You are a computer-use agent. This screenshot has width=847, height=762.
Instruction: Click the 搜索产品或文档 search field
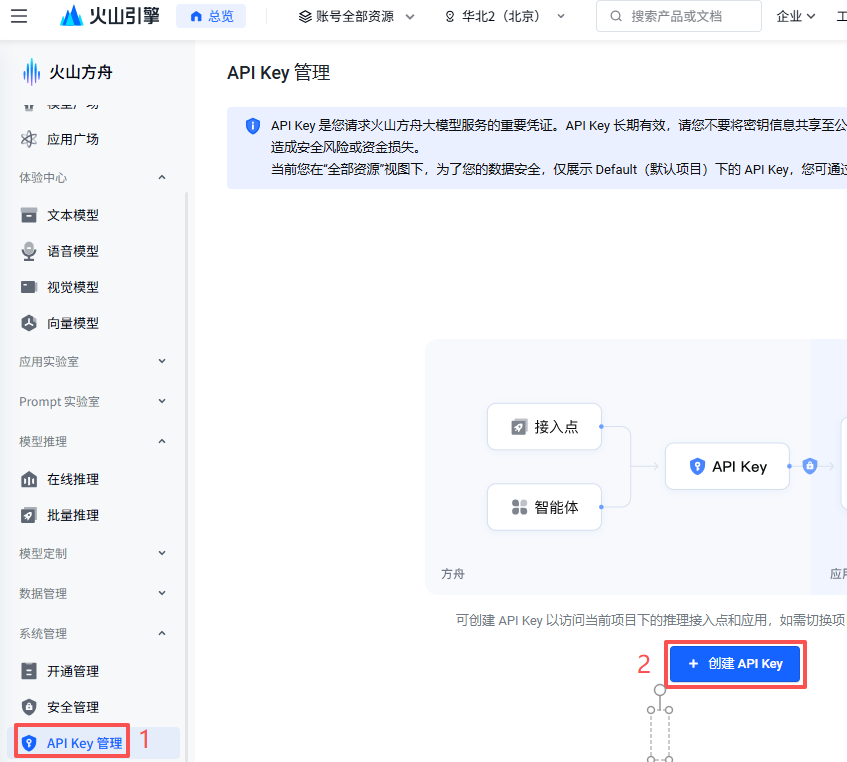(678, 16)
